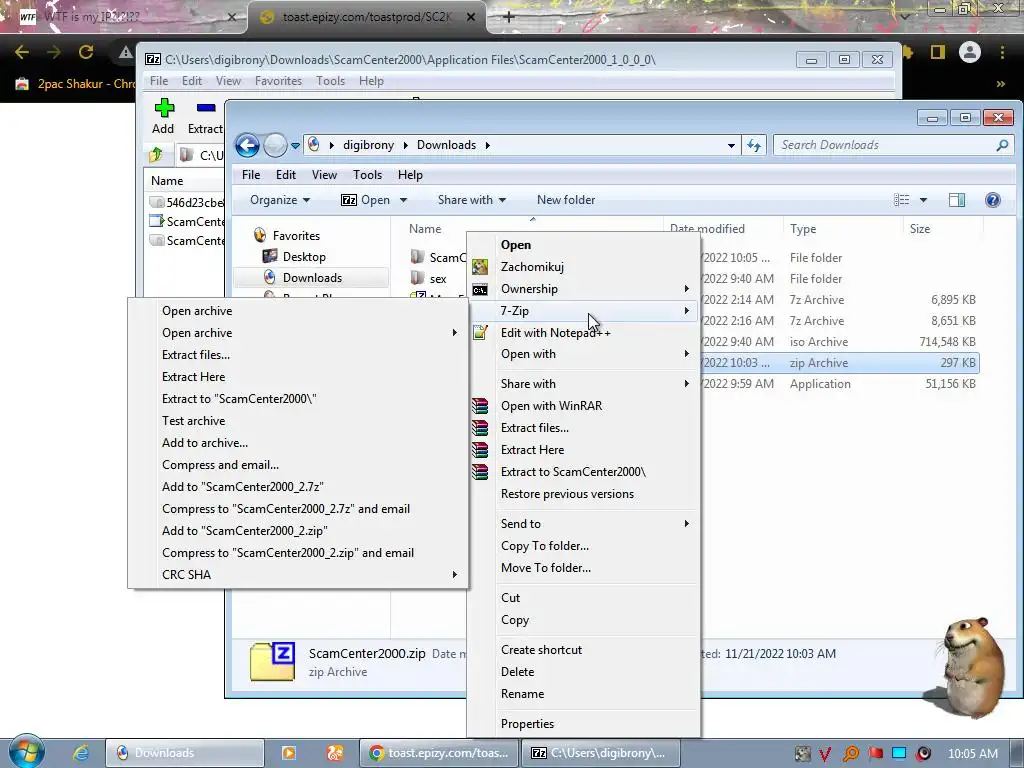
Task: Open the Explorer File menu
Action: (251, 175)
